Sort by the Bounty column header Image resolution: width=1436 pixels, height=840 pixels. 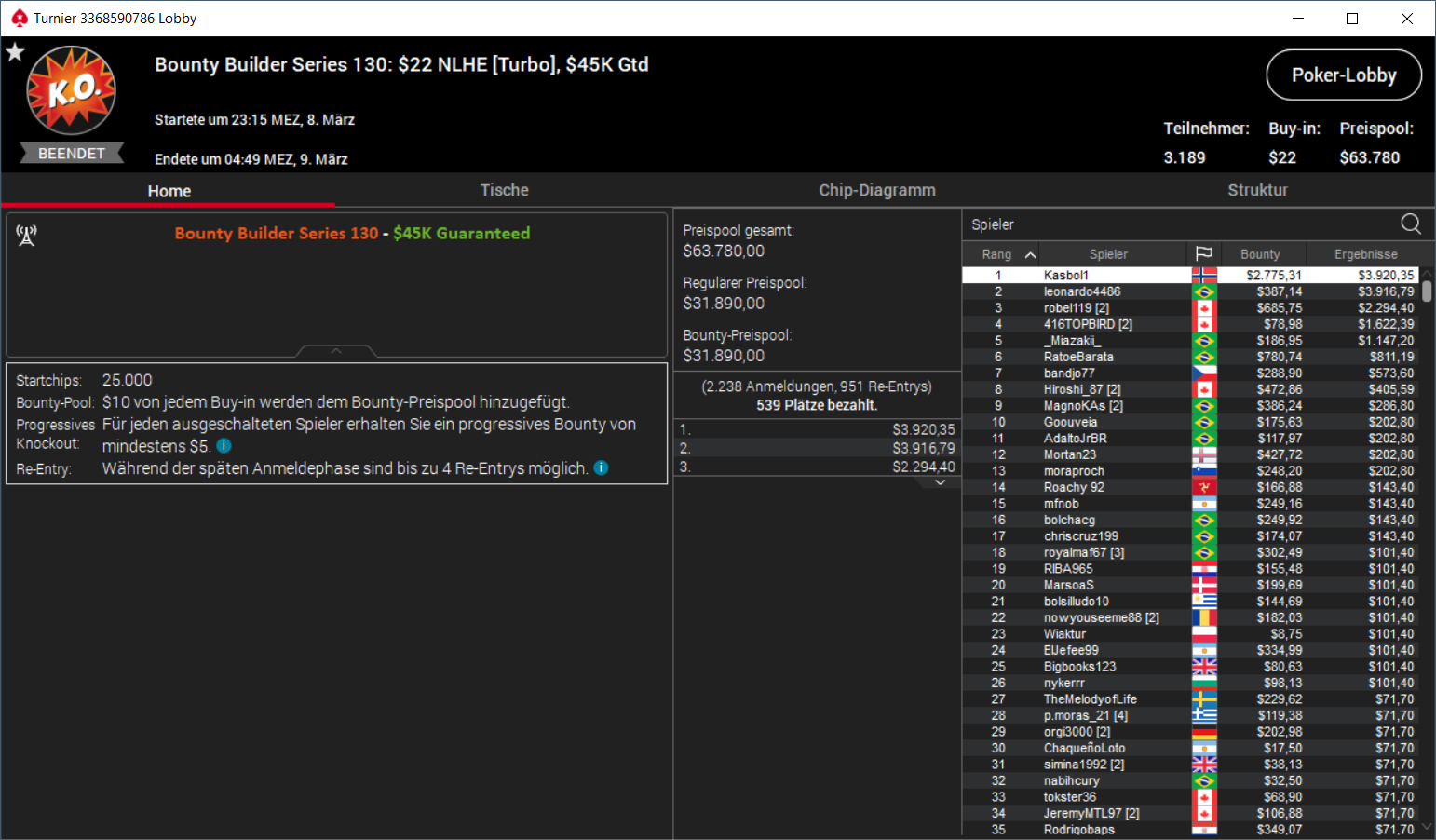[1260, 254]
